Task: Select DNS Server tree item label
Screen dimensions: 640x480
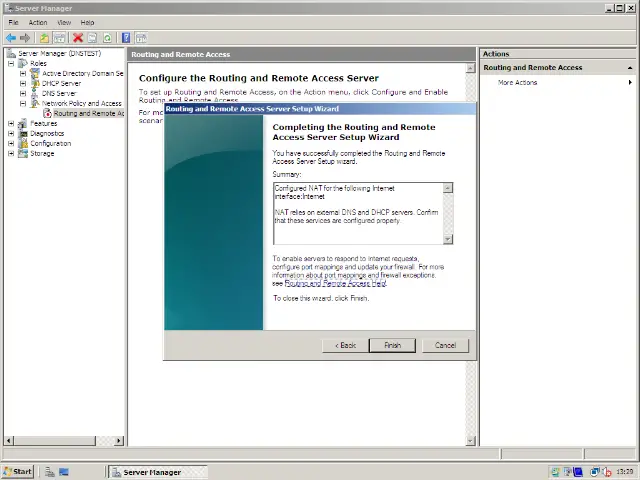Action: click(59, 93)
